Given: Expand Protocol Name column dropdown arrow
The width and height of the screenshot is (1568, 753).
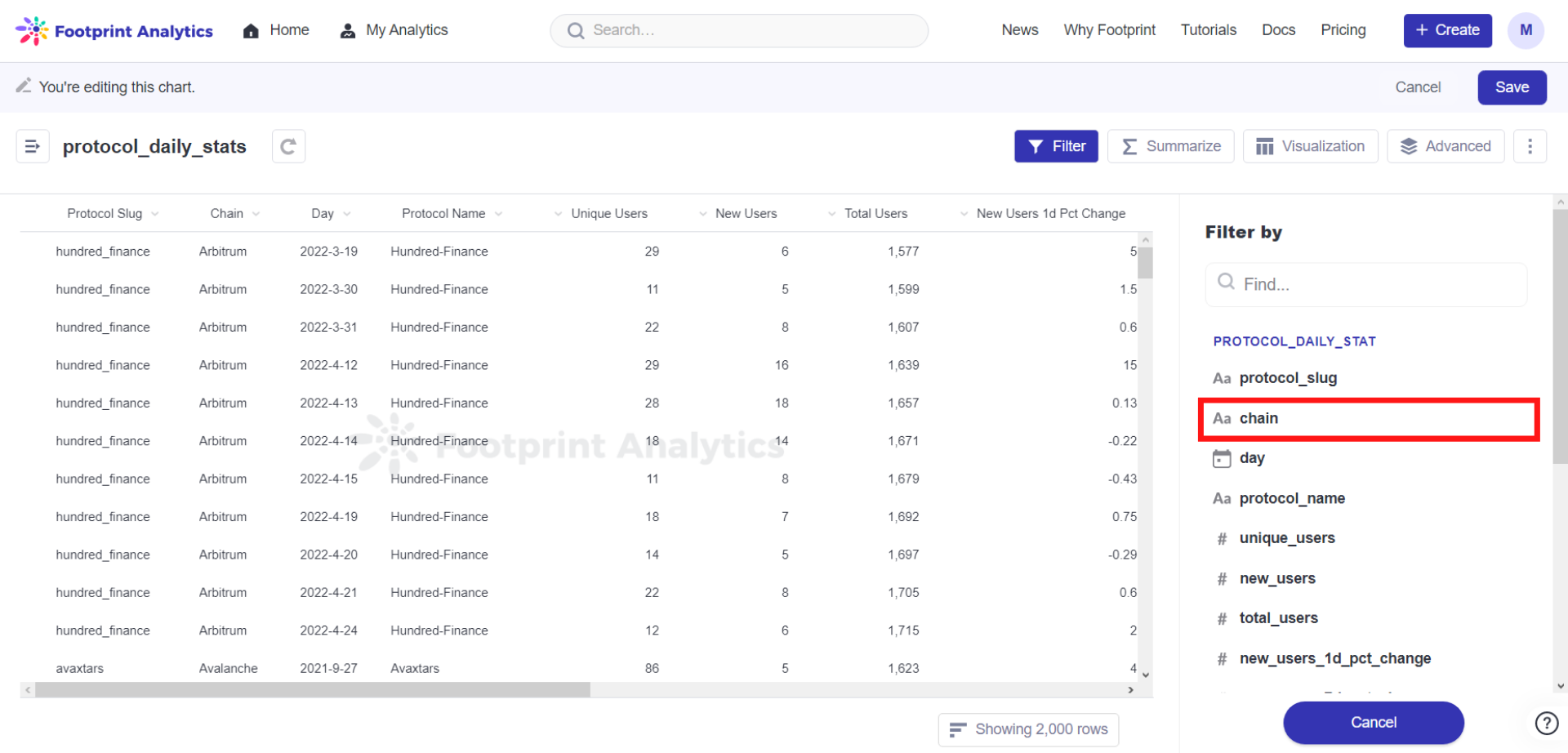Looking at the screenshot, I should click(x=499, y=214).
